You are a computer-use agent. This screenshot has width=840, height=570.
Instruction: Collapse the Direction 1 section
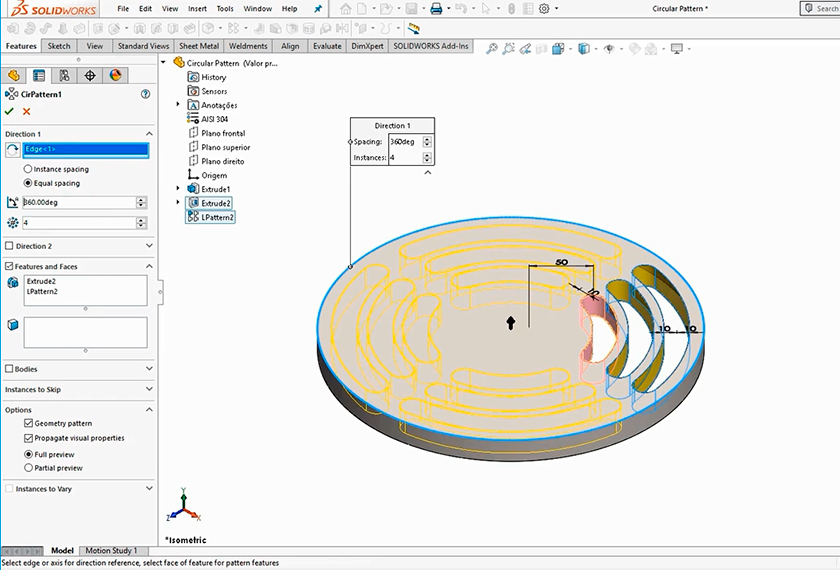149,133
